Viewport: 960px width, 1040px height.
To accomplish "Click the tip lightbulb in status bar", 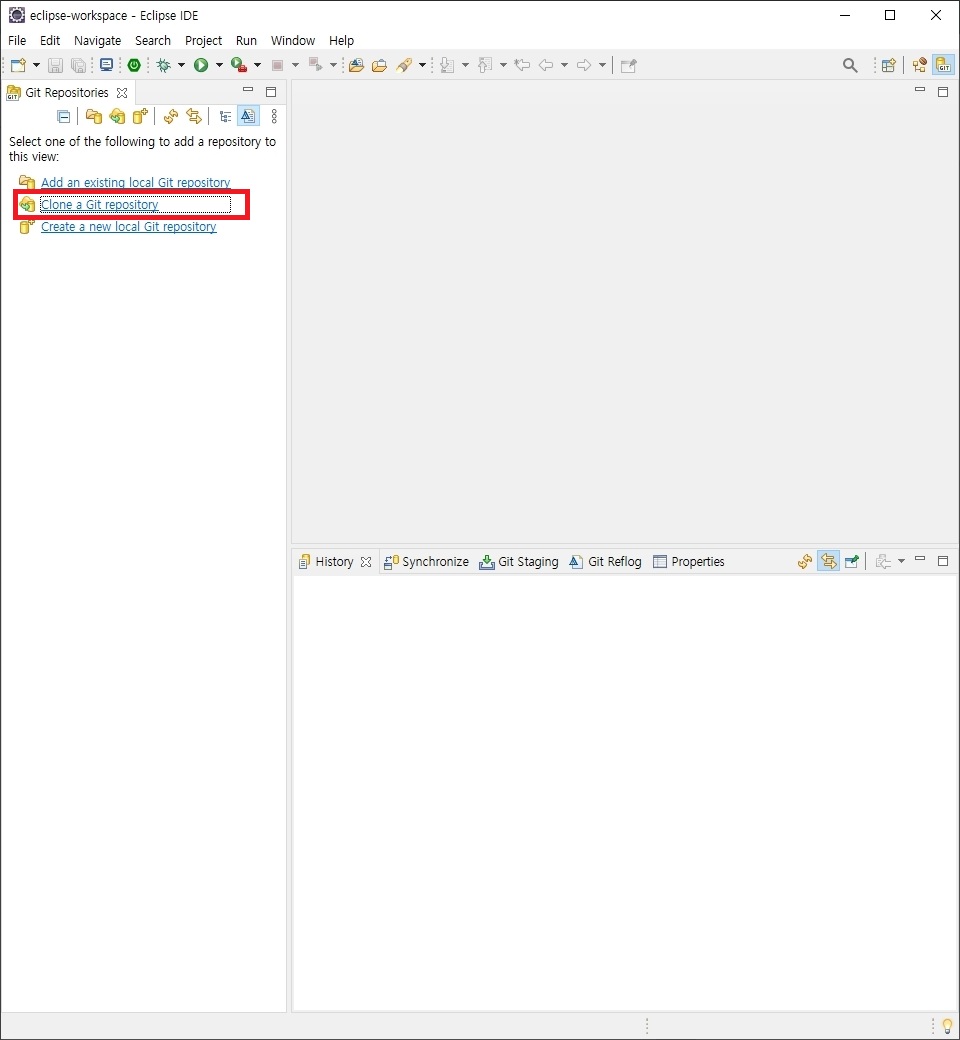I will tap(947, 1026).
